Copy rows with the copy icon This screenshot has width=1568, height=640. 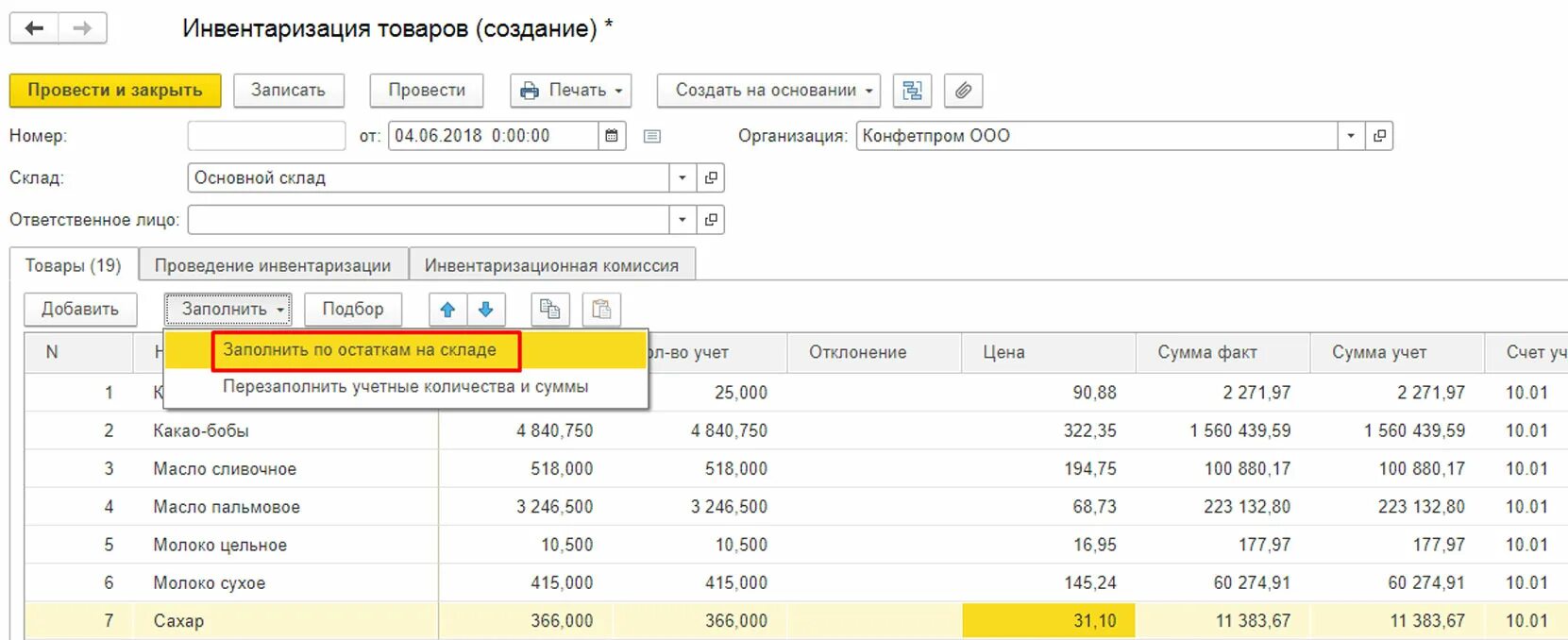549,310
